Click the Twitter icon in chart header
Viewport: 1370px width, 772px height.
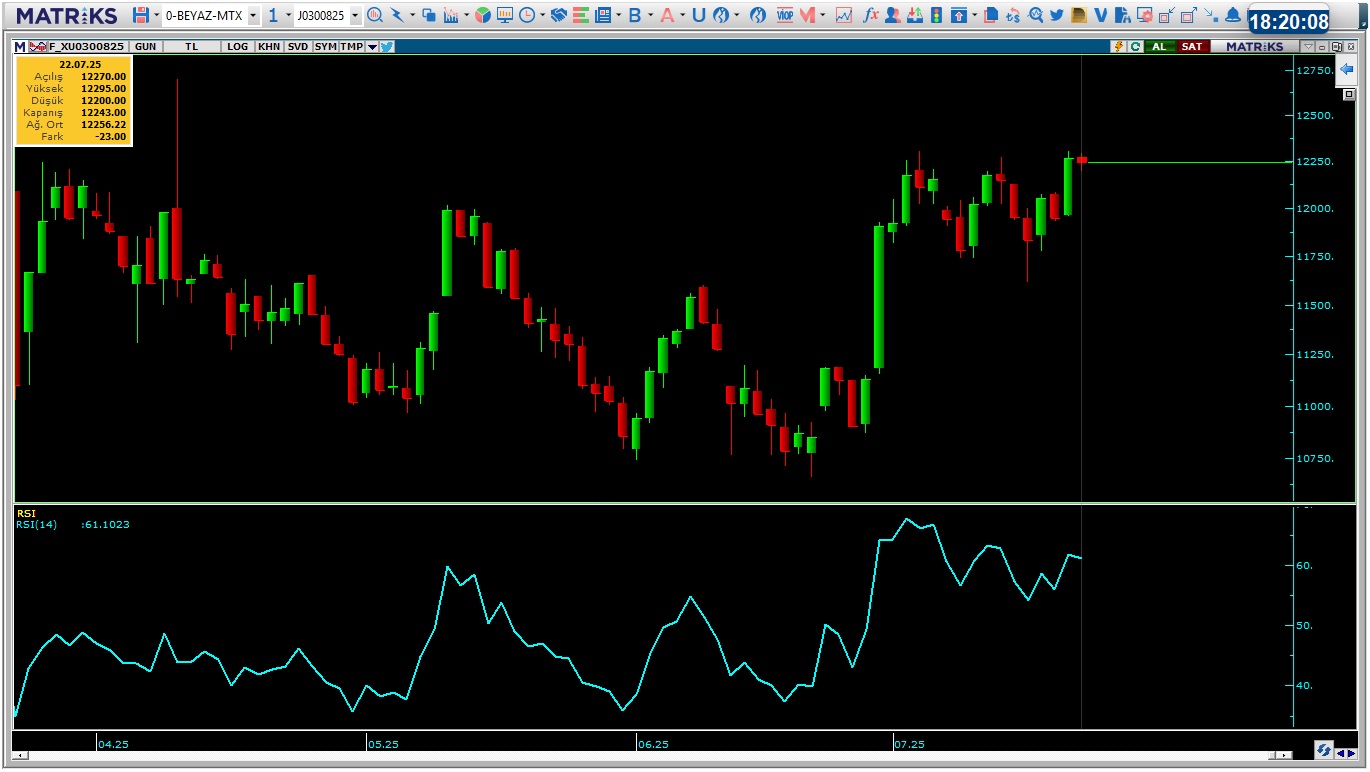[386, 47]
